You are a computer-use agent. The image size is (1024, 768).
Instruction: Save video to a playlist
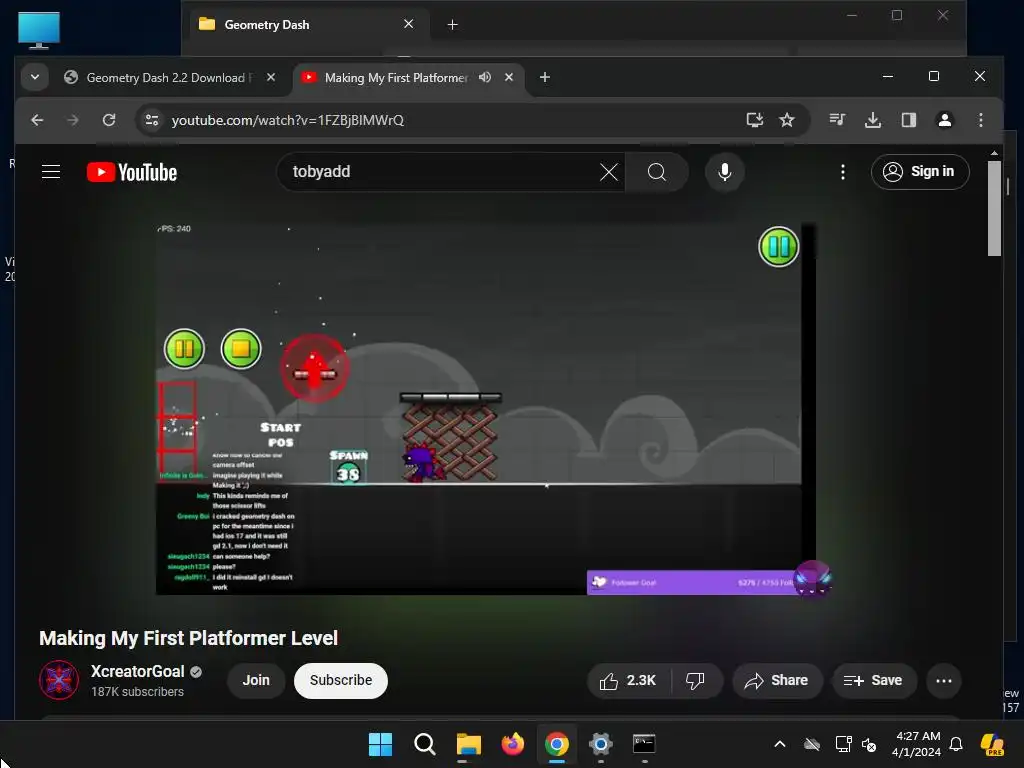coord(873,681)
